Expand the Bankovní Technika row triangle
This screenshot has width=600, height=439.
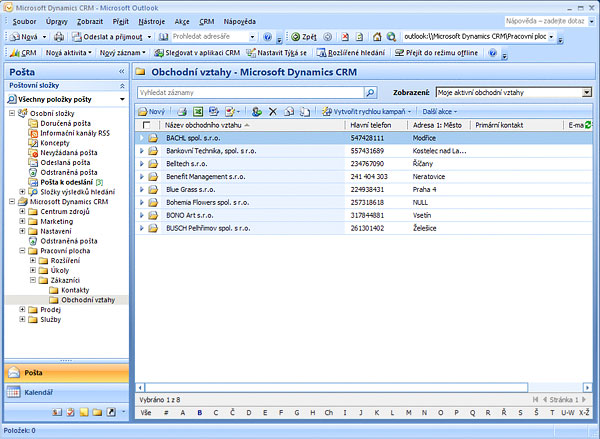(x=142, y=151)
